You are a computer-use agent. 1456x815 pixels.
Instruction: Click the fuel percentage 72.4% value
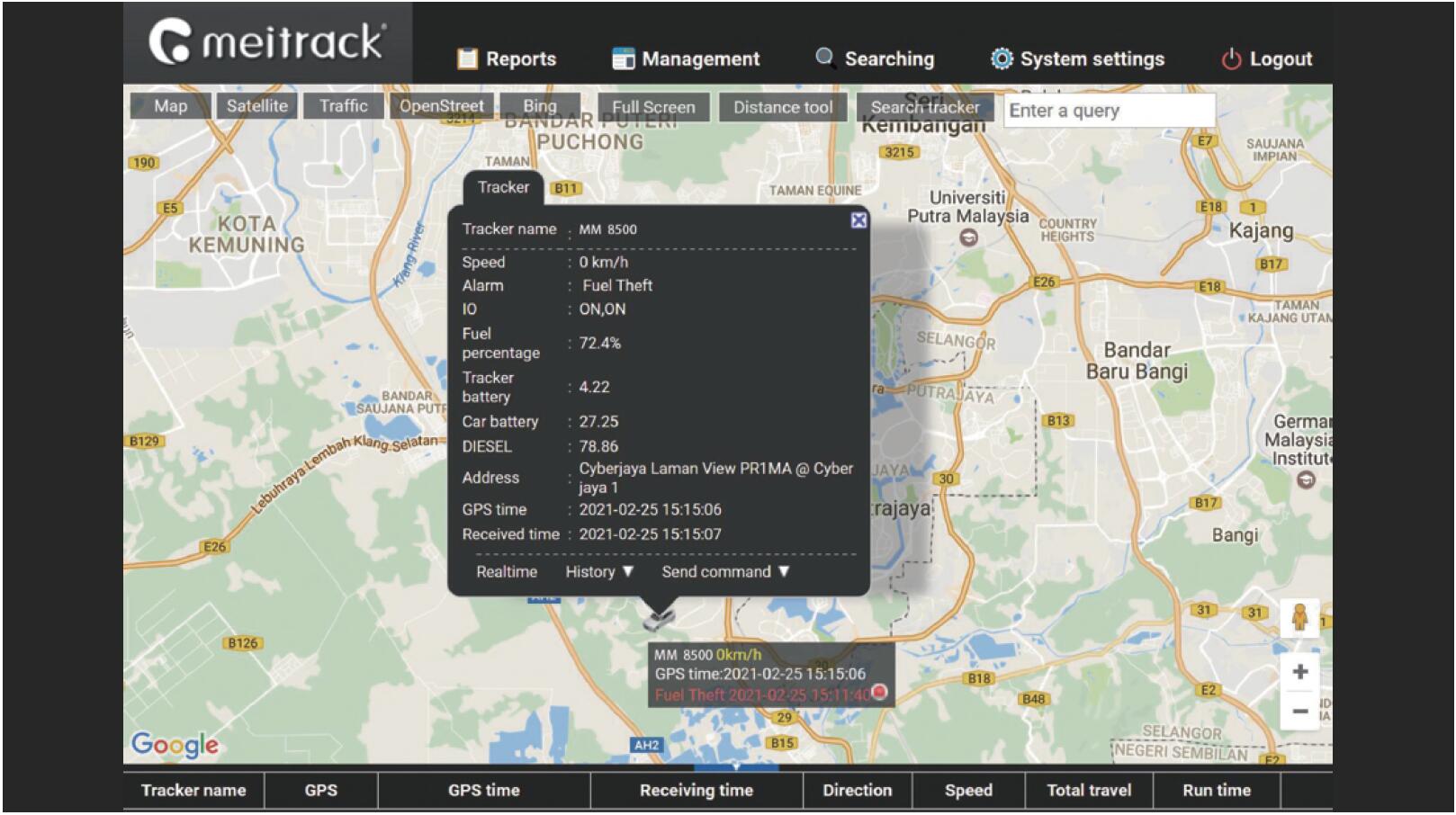[x=599, y=343]
